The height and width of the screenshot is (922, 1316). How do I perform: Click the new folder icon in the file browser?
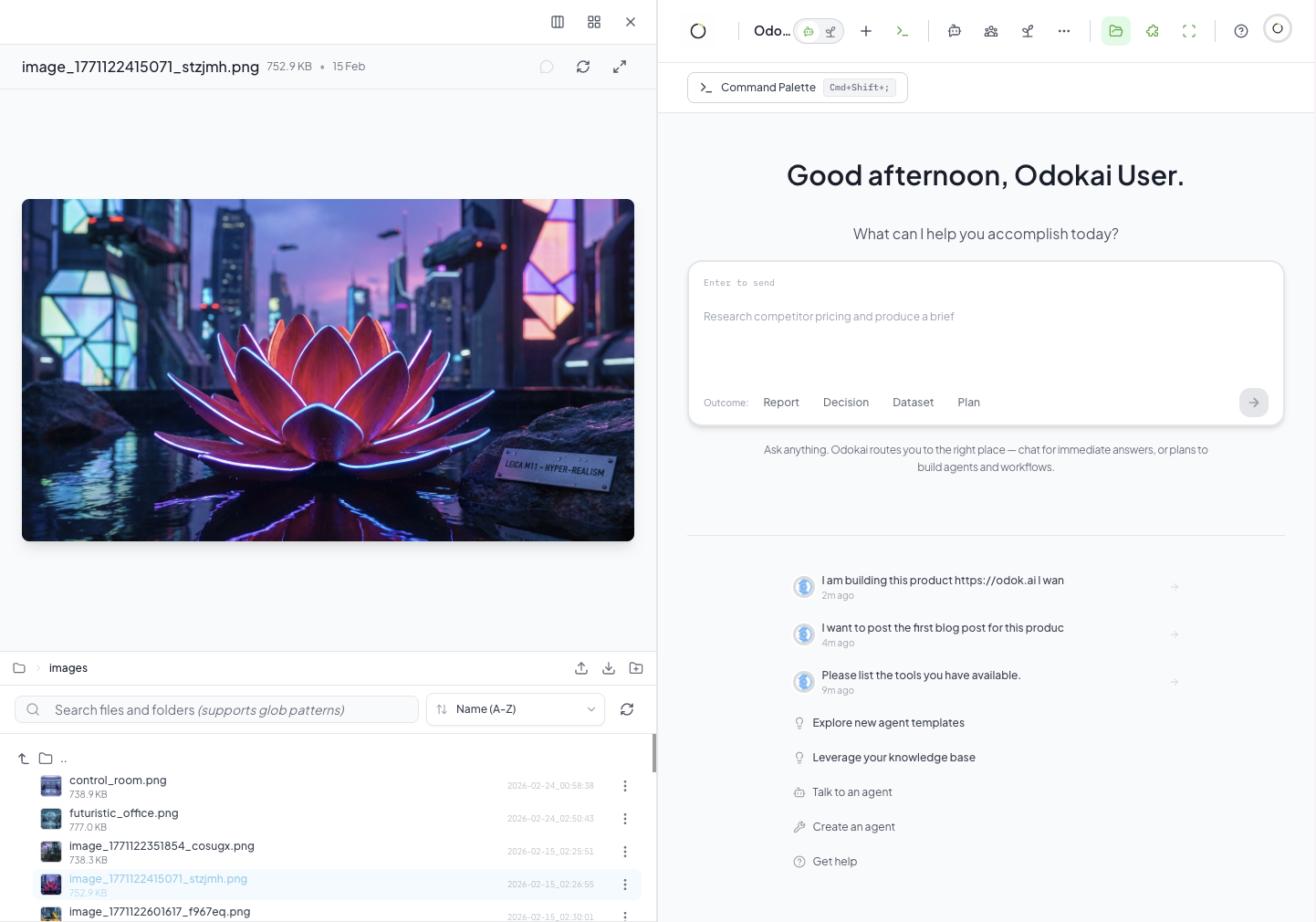point(636,668)
